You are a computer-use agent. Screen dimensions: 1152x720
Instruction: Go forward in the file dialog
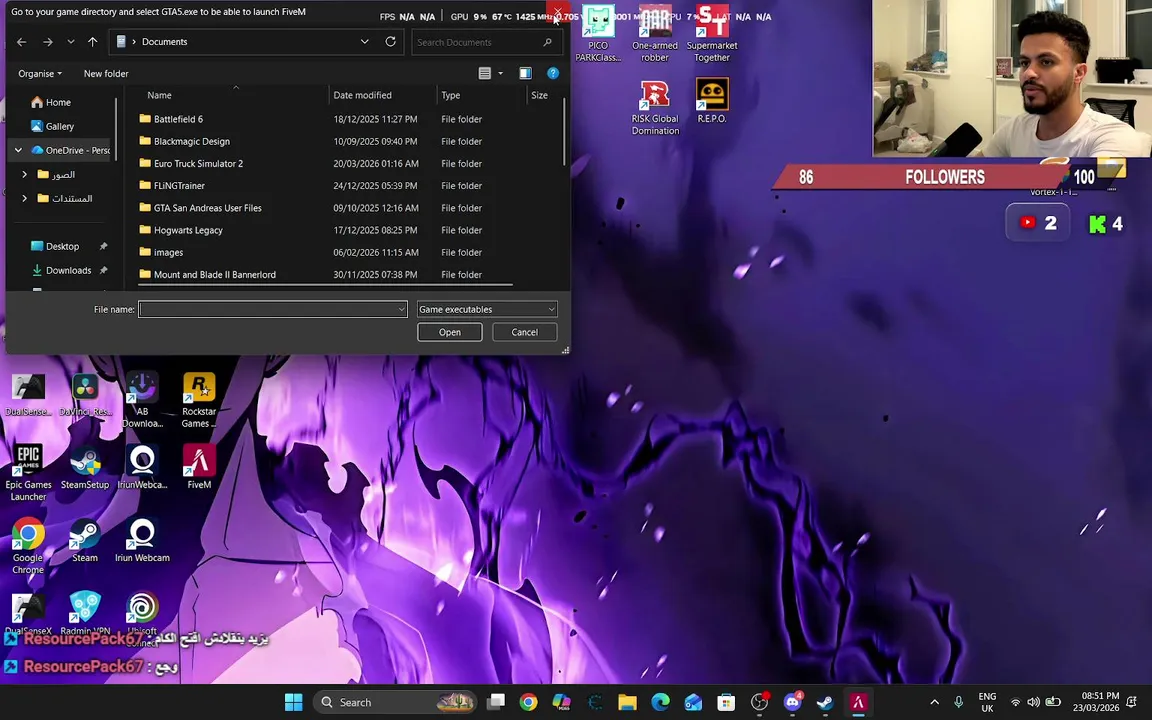pyautogui.click(x=48, y=42)
